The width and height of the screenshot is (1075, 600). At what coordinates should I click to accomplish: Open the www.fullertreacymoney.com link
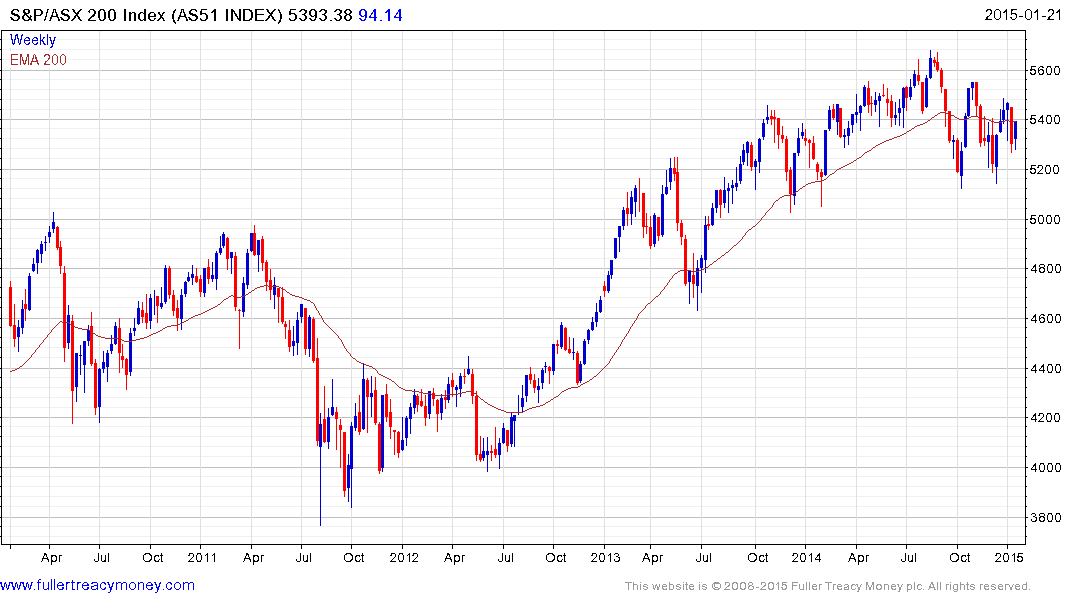97,586
